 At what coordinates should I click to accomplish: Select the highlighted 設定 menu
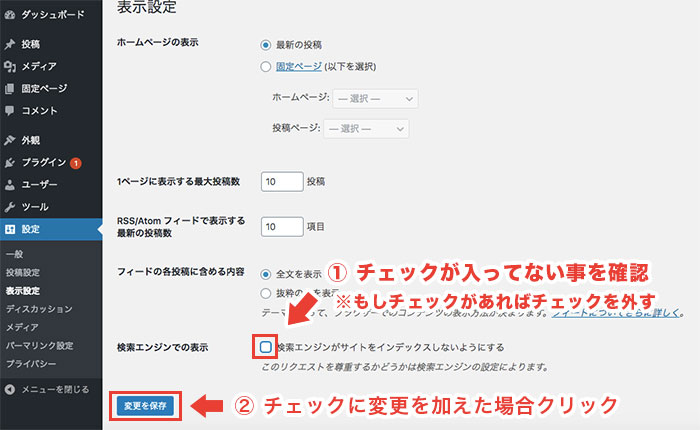51,230
